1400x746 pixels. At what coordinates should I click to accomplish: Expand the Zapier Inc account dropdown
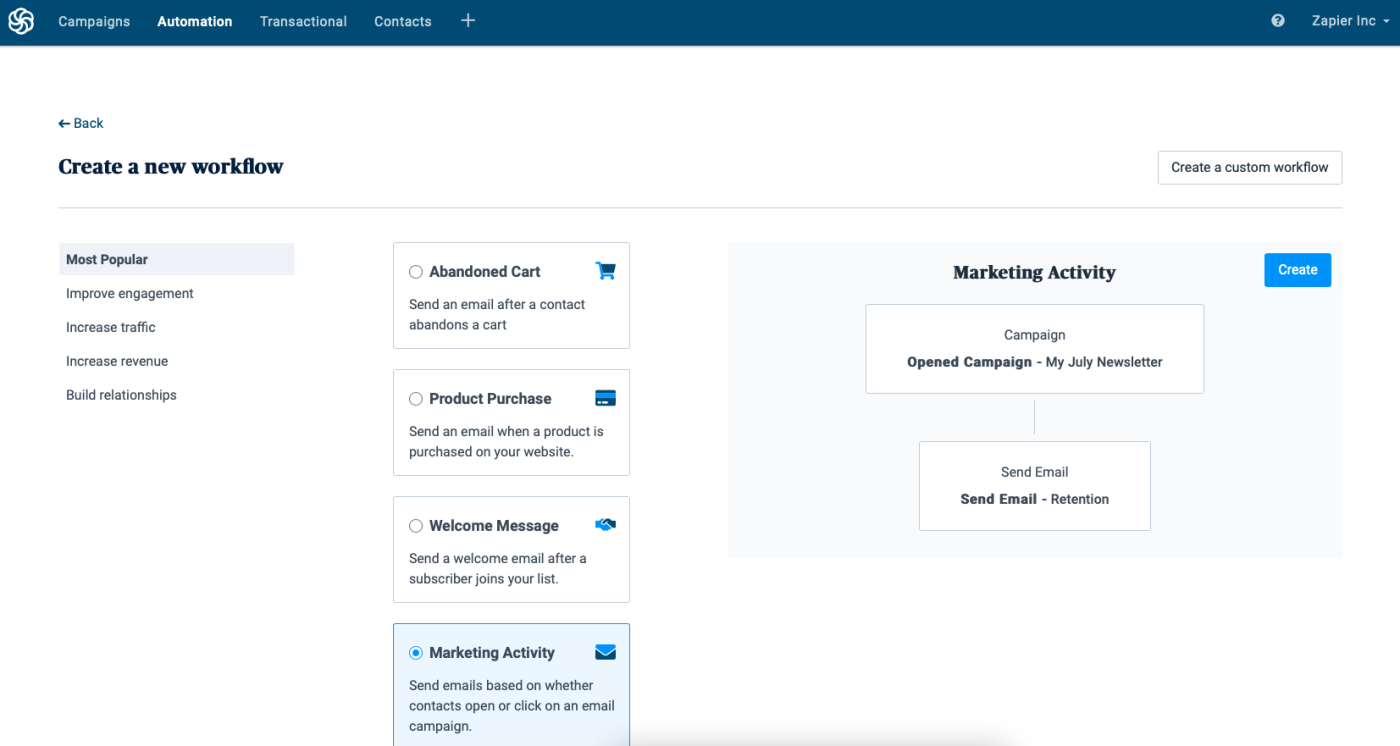[x=1350, y=21]
